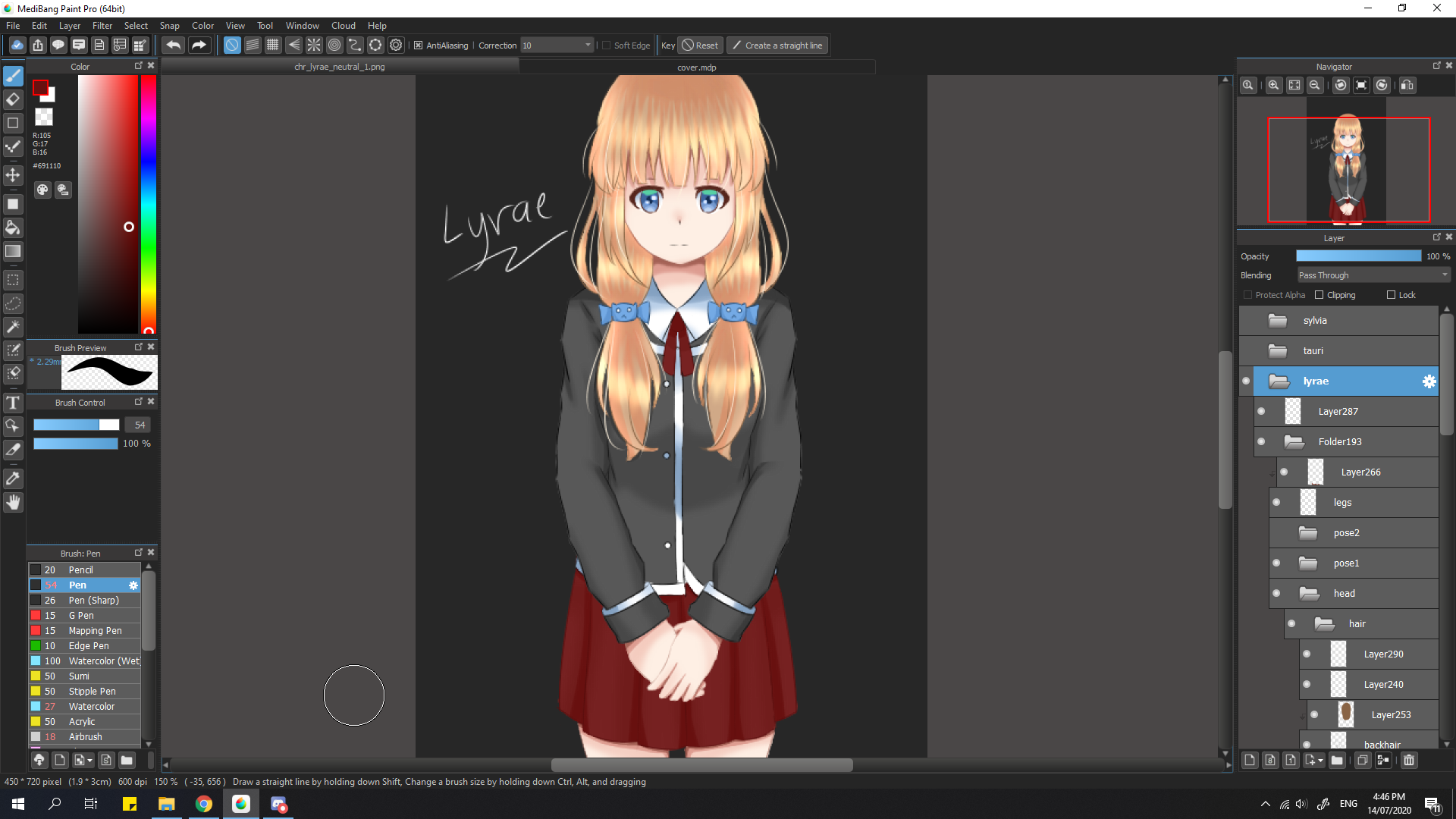The width and height of the screenshot is (1456, 819).
Task: Select the Lasso tool
Action: 13,304
